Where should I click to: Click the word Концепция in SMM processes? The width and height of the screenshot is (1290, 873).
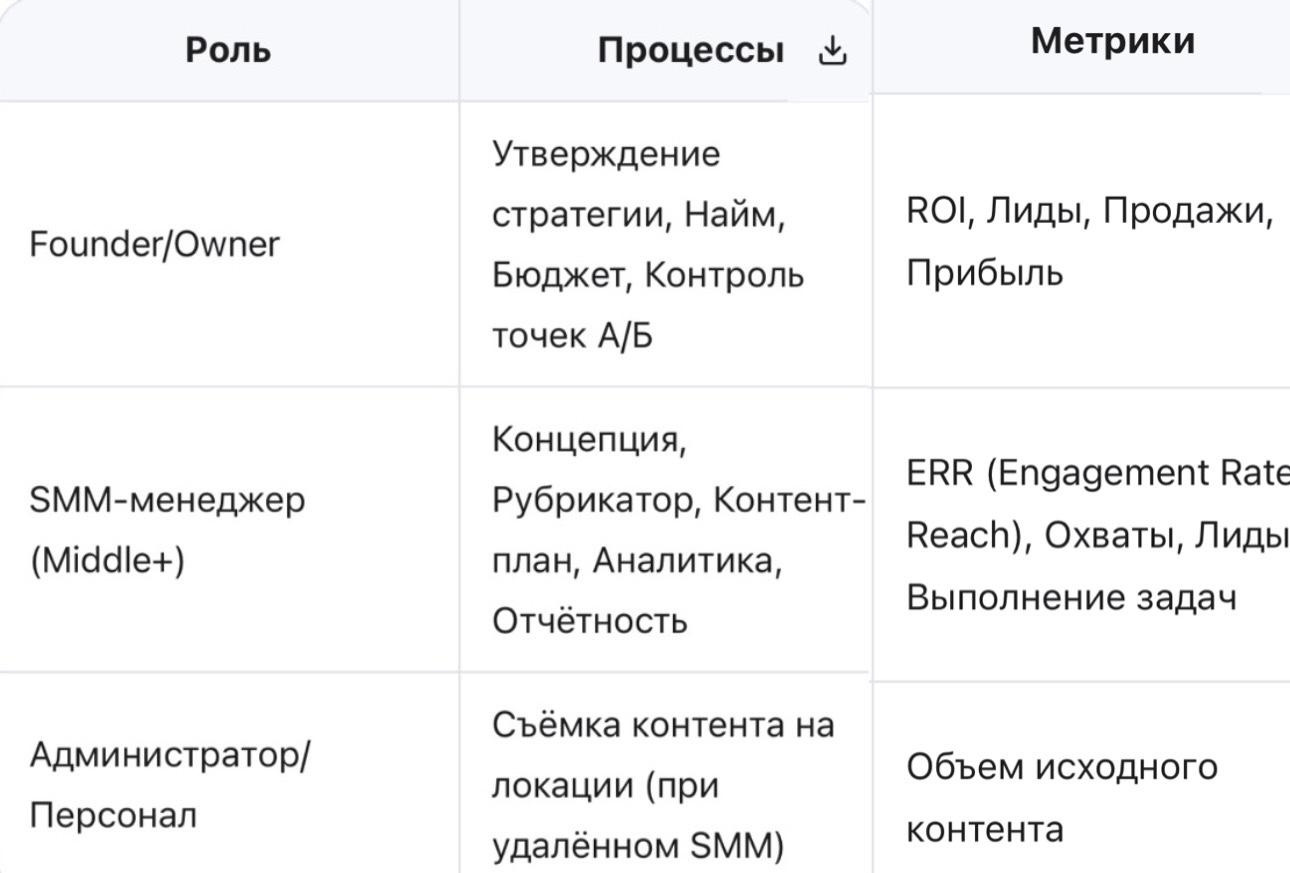pyautogui.click(x=589, y=440)
